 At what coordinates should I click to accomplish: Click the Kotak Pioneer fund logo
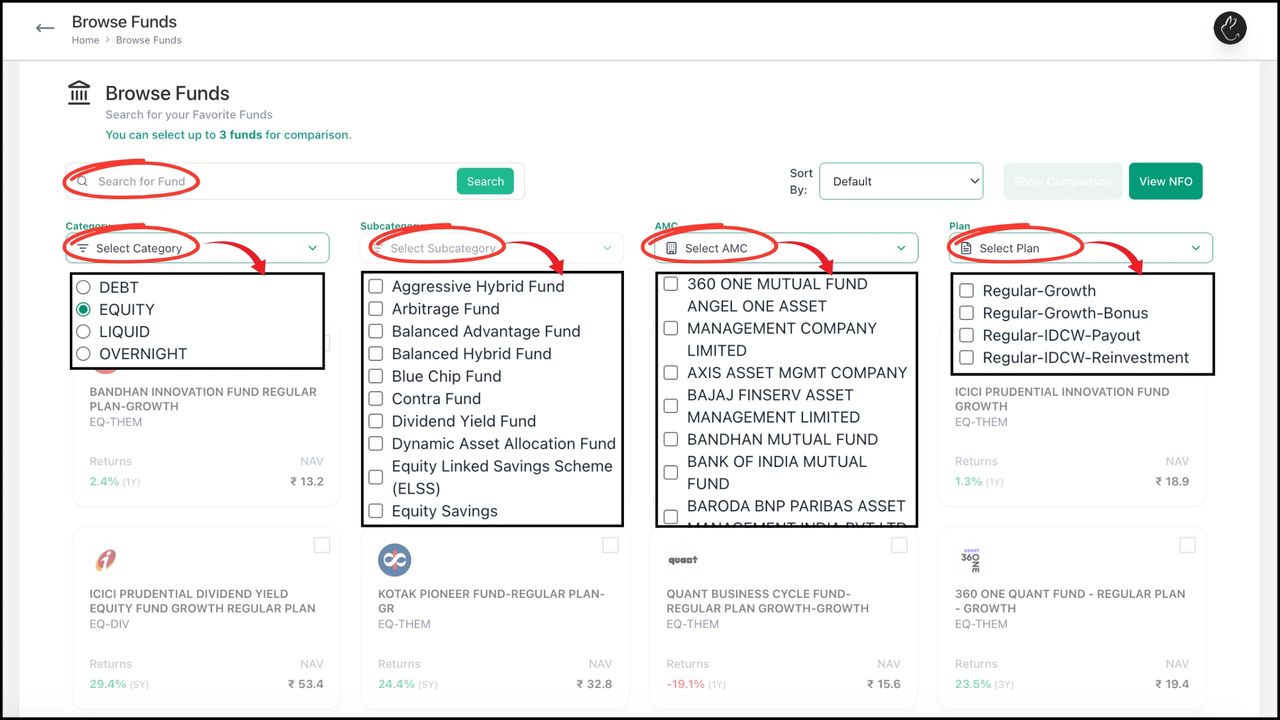click(x=395, y=560)
